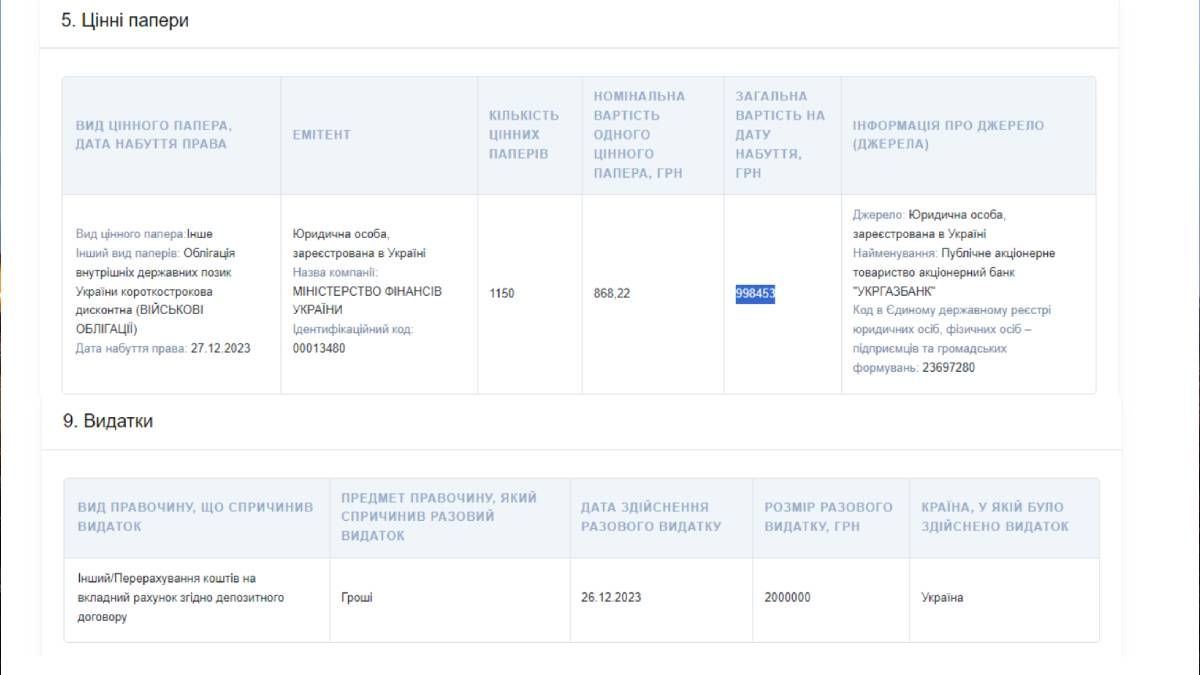The height and width of the screenshot is (675, 1200).
Task: Click the expense amount 2000000
Action: click(787, 598)
